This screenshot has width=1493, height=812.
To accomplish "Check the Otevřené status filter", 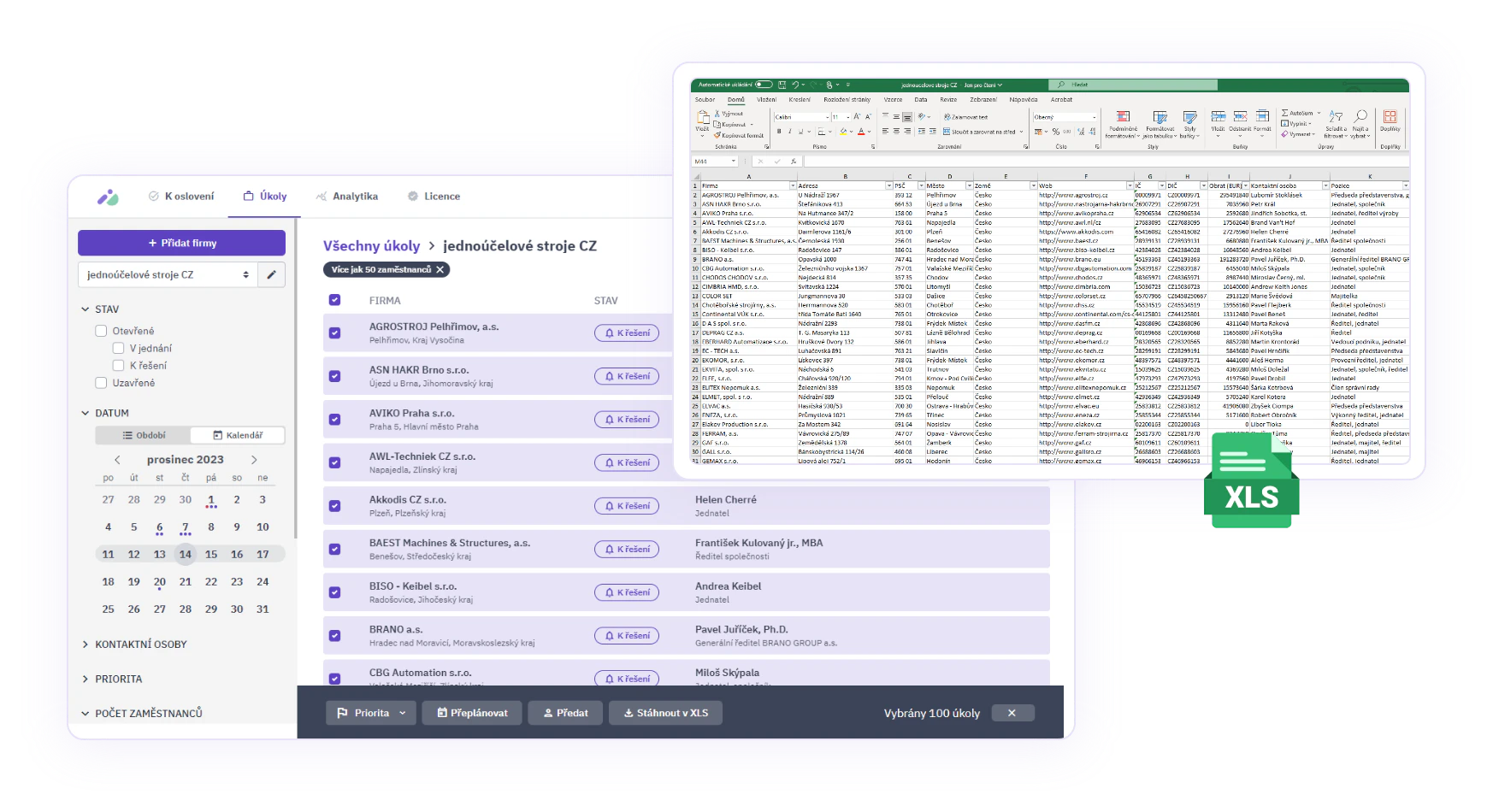I will 100,330.
